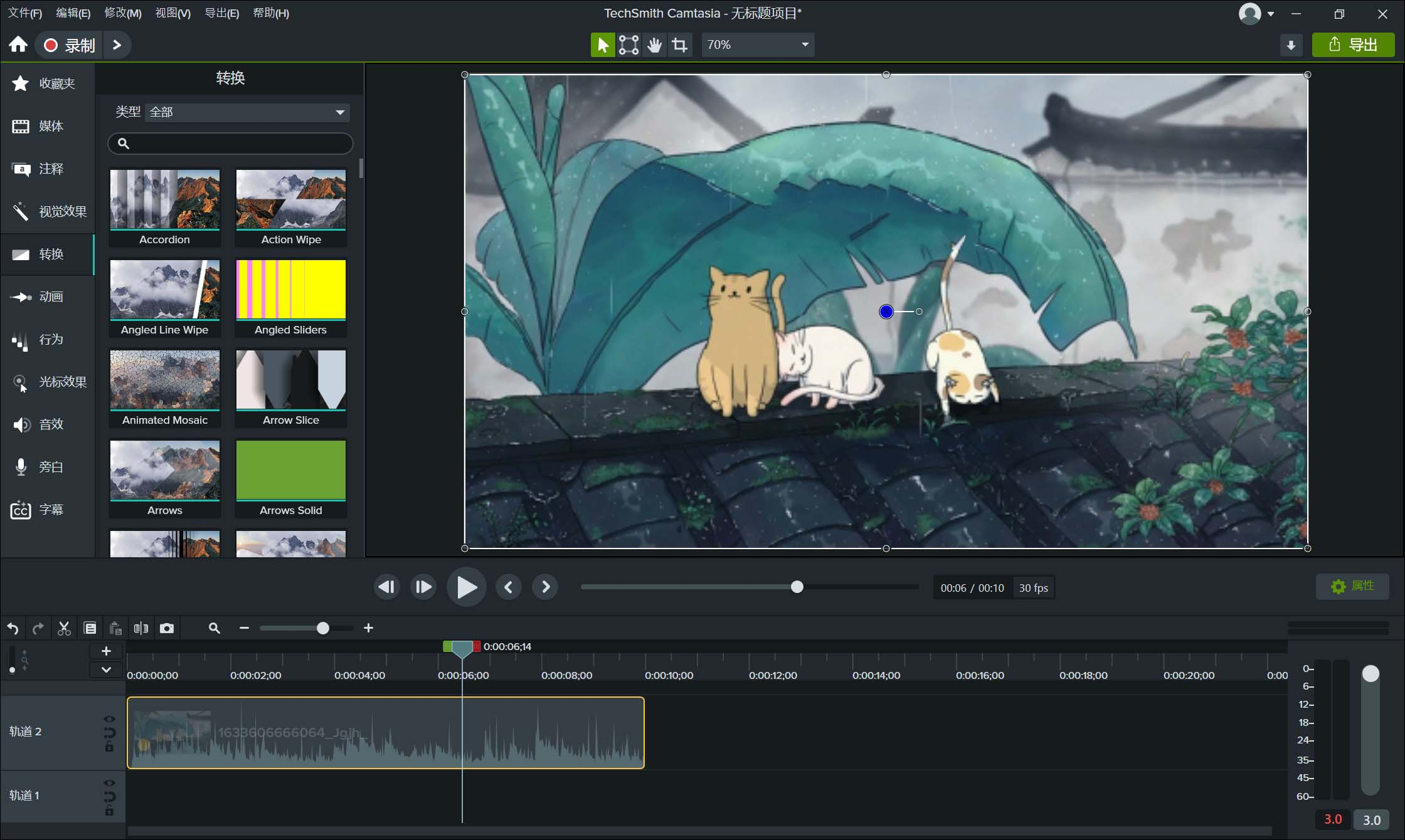Click the green 导出 export button
Viewport: 1405px width, 840px height.
(x=1354, y=45)
